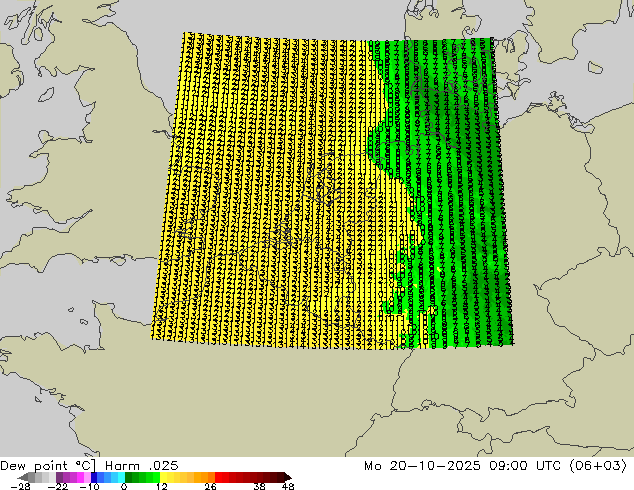
Task: Click the legend value '0'
Action: [124, 486]
